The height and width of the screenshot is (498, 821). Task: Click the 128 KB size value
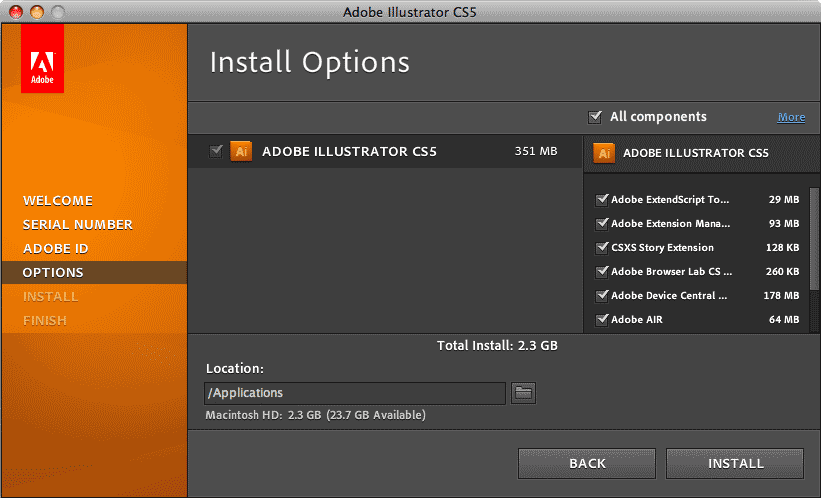pyautogui.click(x=782, y=248)
